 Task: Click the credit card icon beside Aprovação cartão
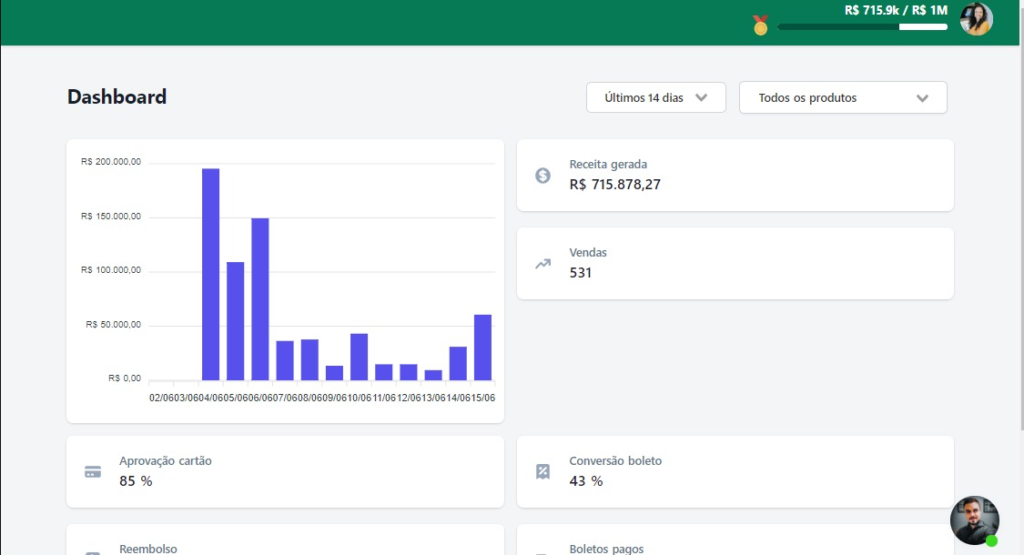click(x=93, y=471)
